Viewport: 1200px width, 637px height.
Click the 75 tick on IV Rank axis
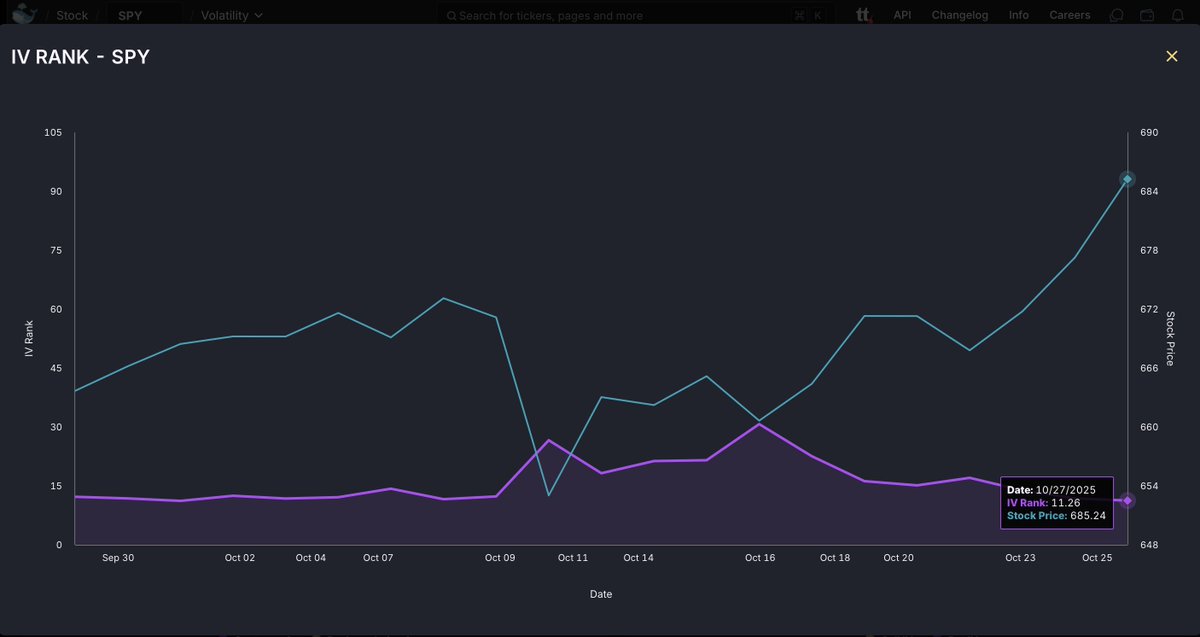[57, 251]
